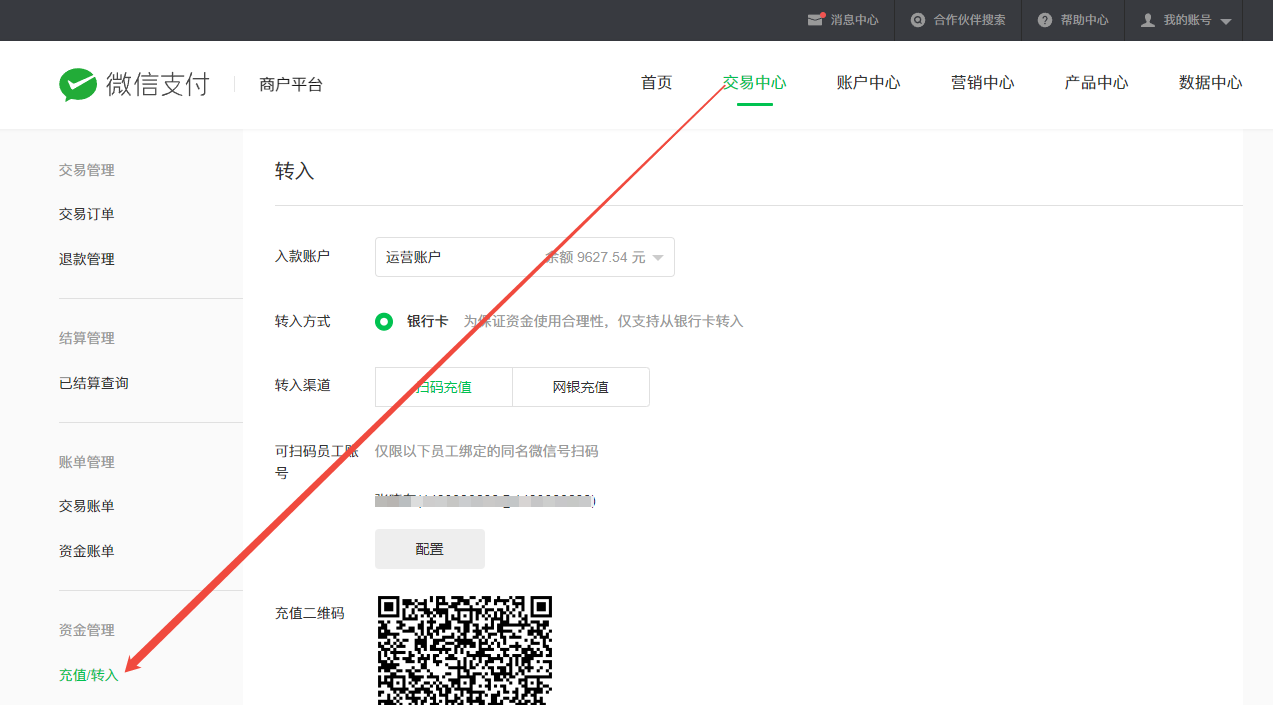This screenshot has width=1273, height=705.
Task: Click the 商户平台 text in header
Action: tap(291, 85)
